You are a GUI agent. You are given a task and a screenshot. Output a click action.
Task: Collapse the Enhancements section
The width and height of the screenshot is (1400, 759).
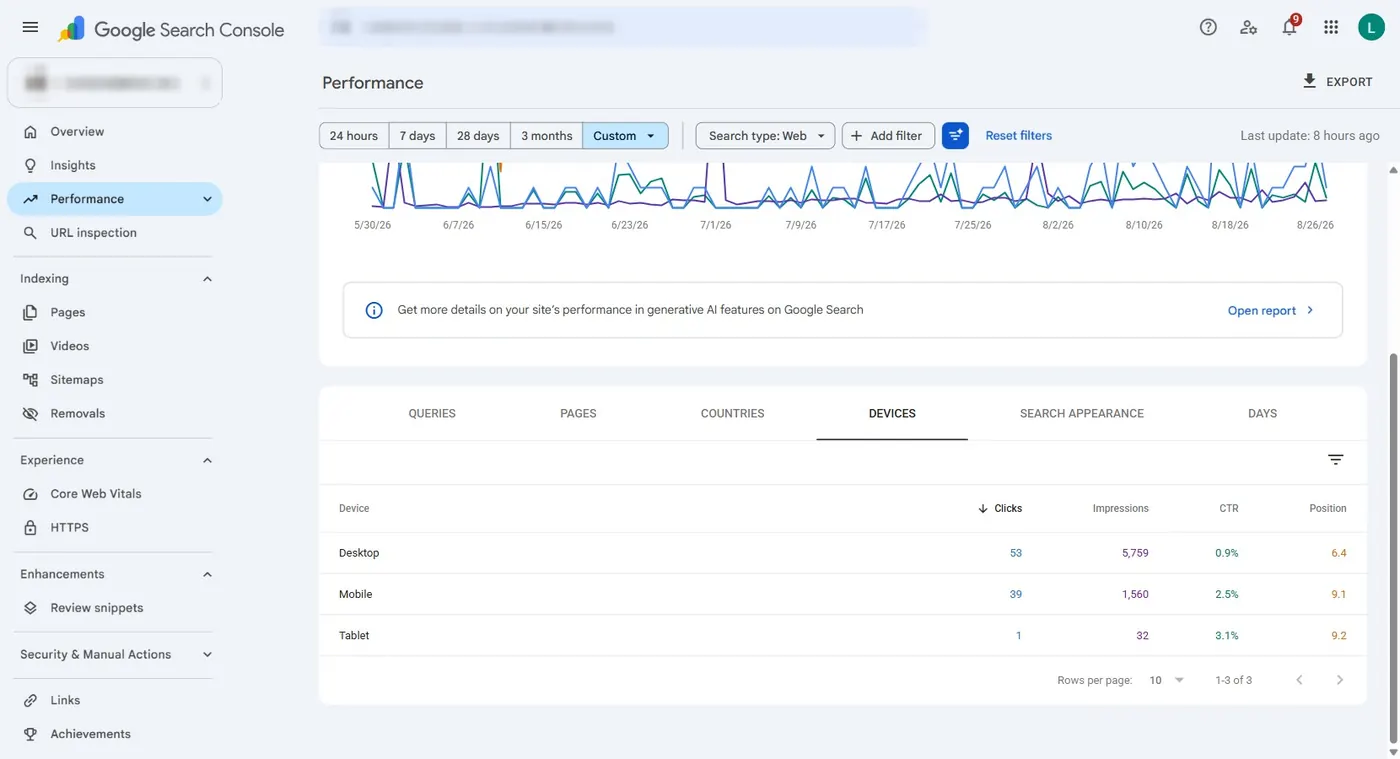pos(207,574)
